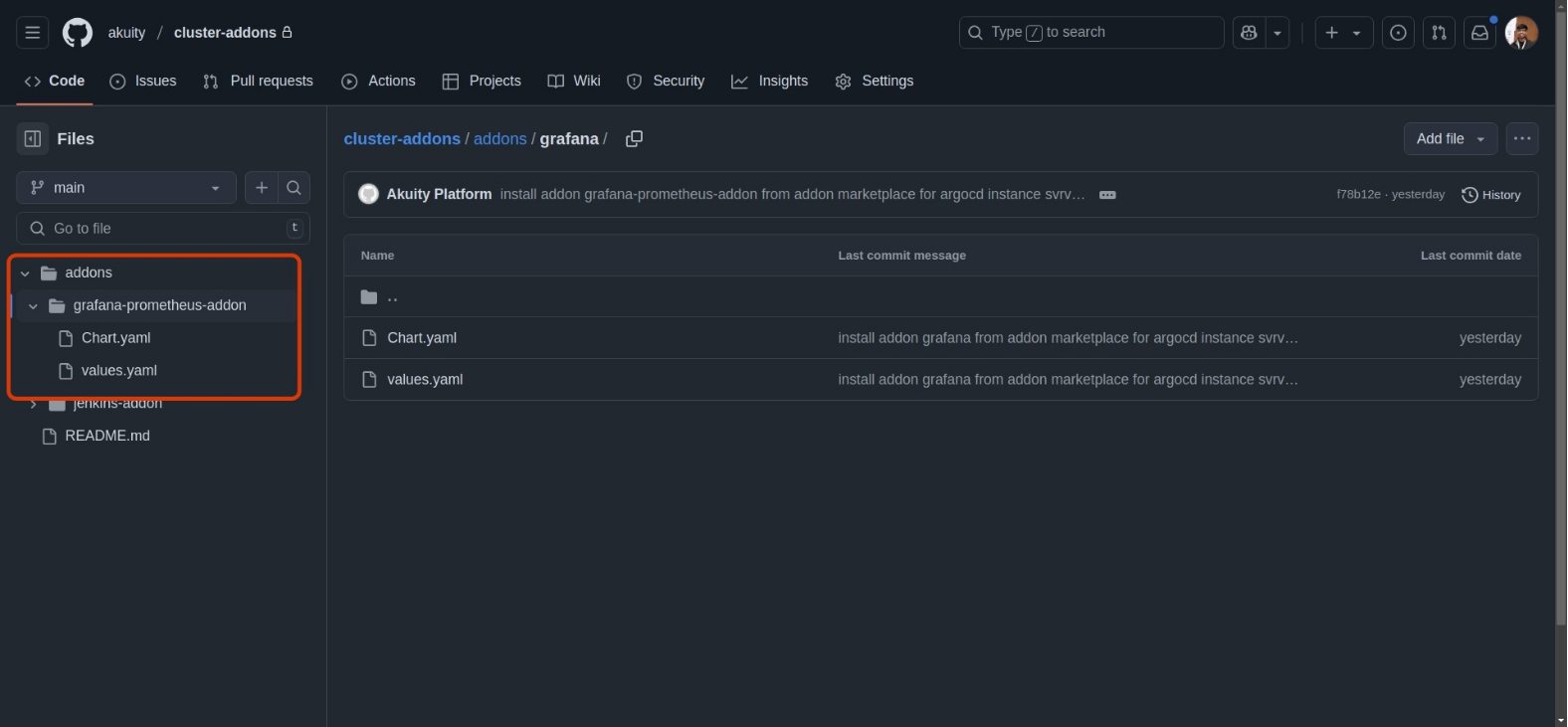Go to GitHub homepage via Octocat logo

[78, 33]
